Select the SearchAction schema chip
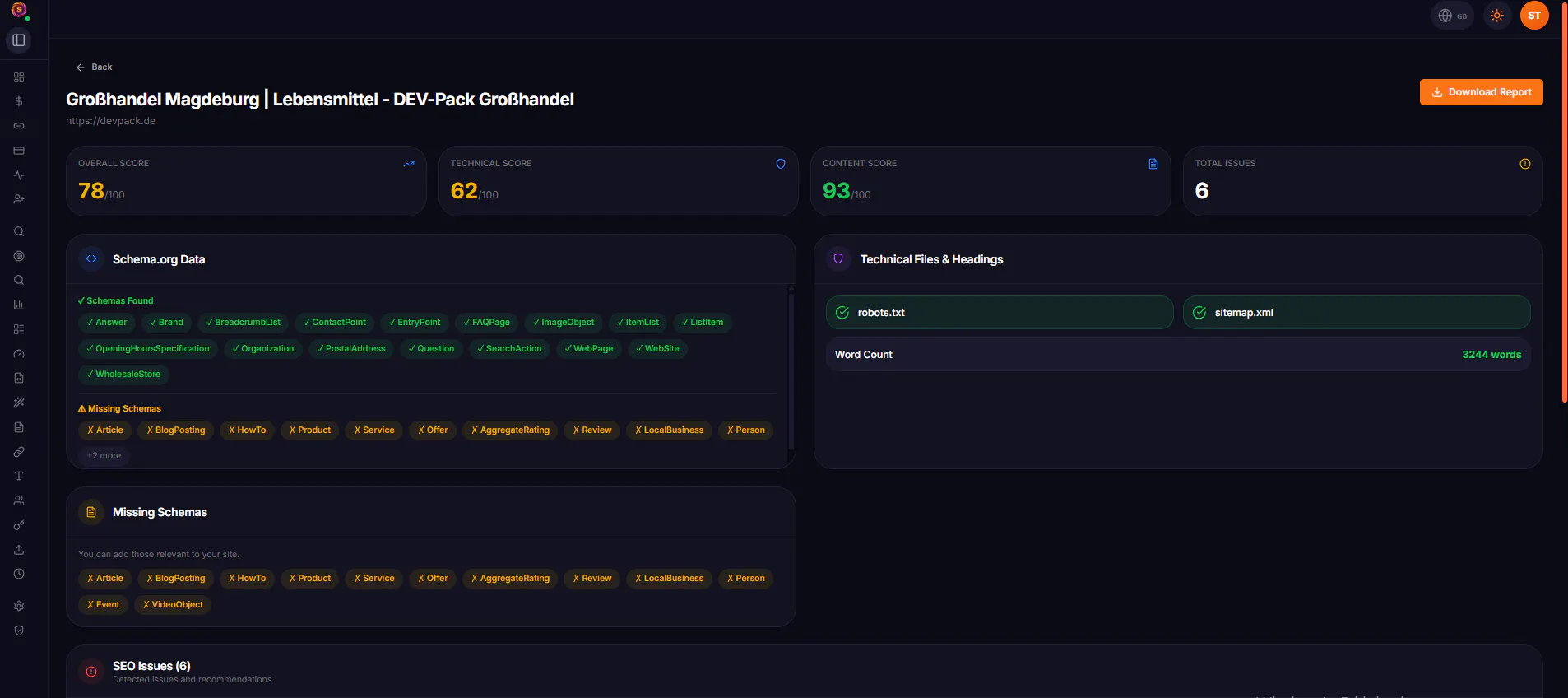This screenshot has height=698, width=1568. point(510,349)
